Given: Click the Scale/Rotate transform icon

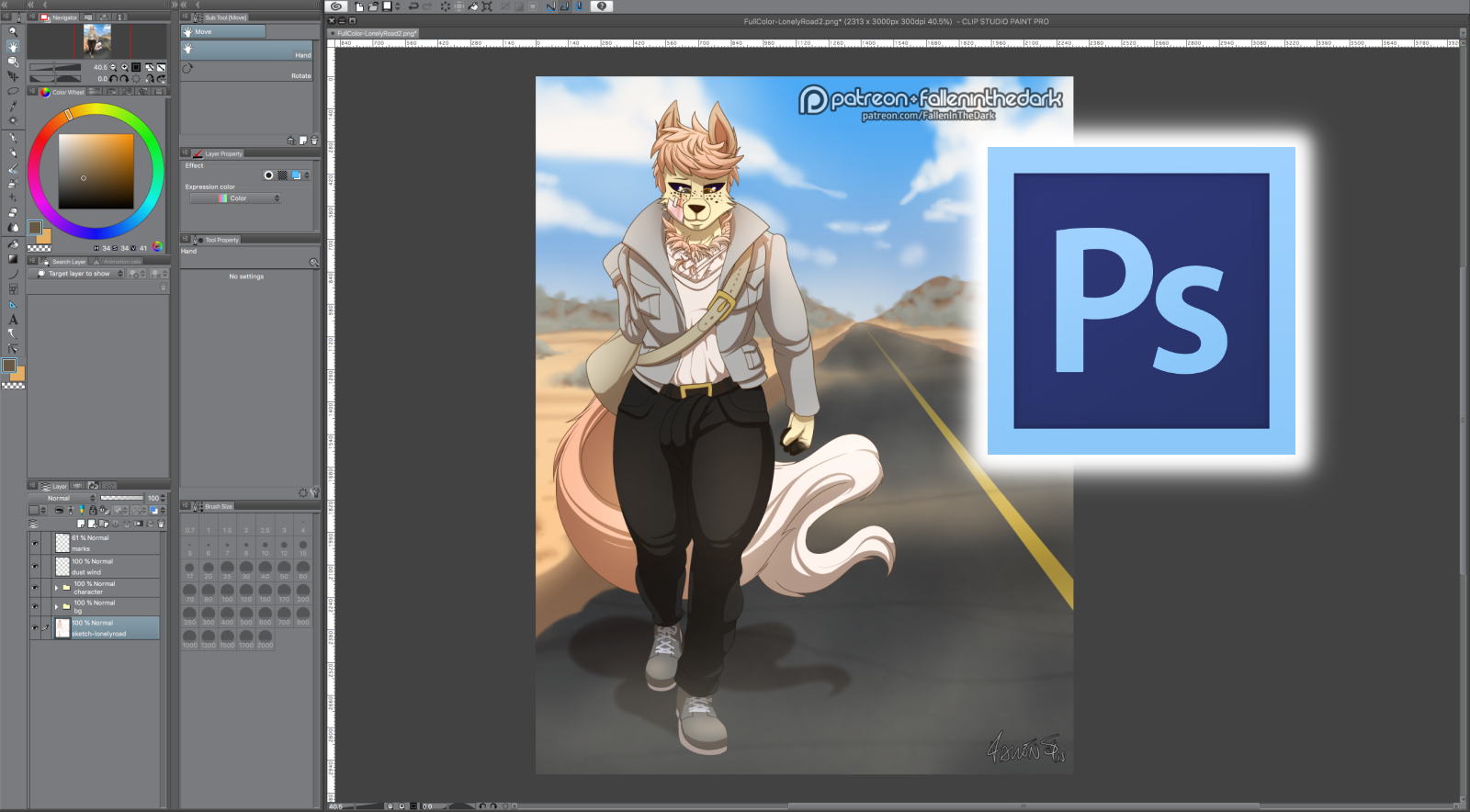Looking at the screenshot, I should coord(487,6).
